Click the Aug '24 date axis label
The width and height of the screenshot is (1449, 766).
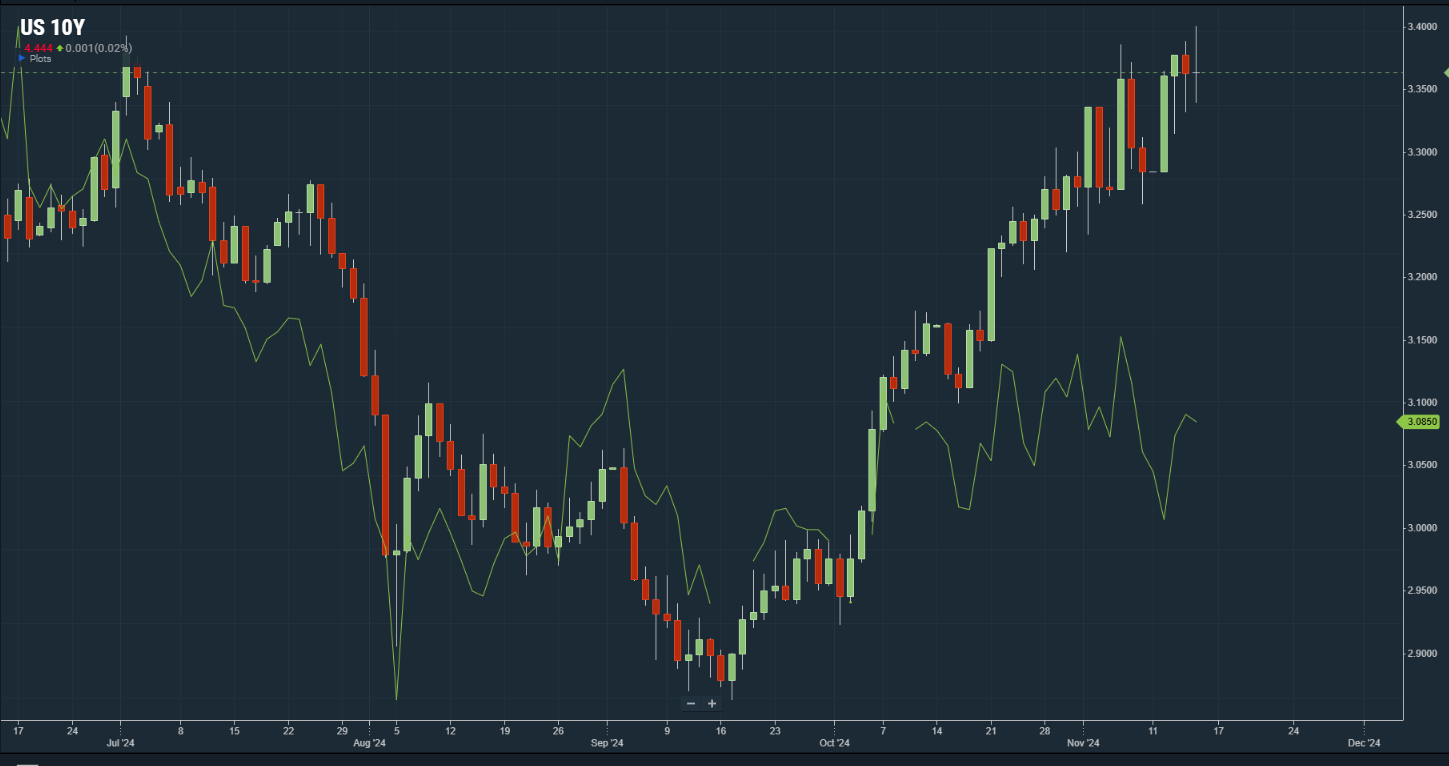pos(370,743)
